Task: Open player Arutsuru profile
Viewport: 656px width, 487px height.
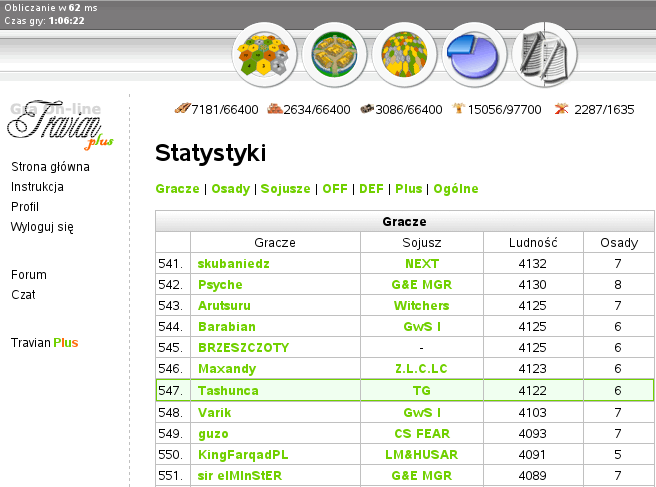Action: tap(224, 306)
